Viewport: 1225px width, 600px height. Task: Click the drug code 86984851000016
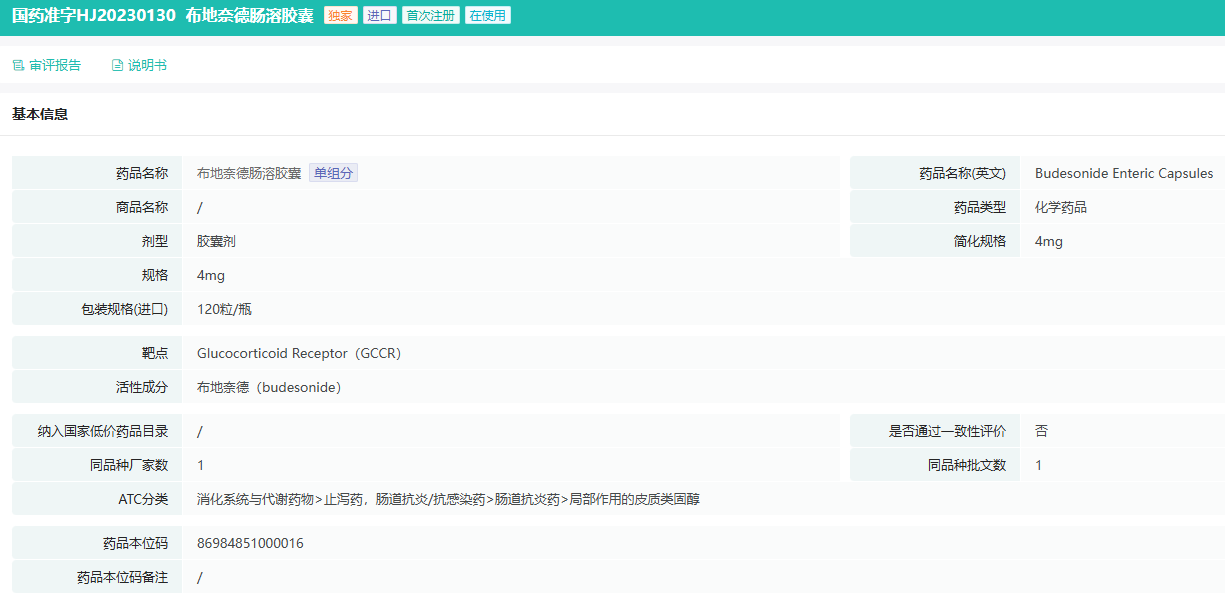tap(250, 543)
